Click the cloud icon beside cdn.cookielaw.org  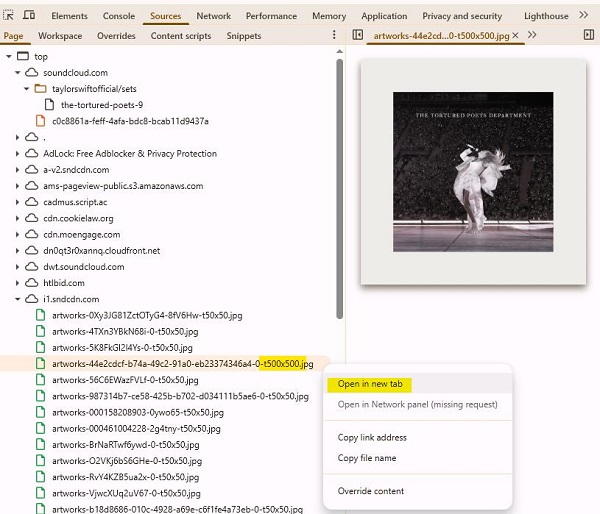pyautogui.click(x=32, y=218)
